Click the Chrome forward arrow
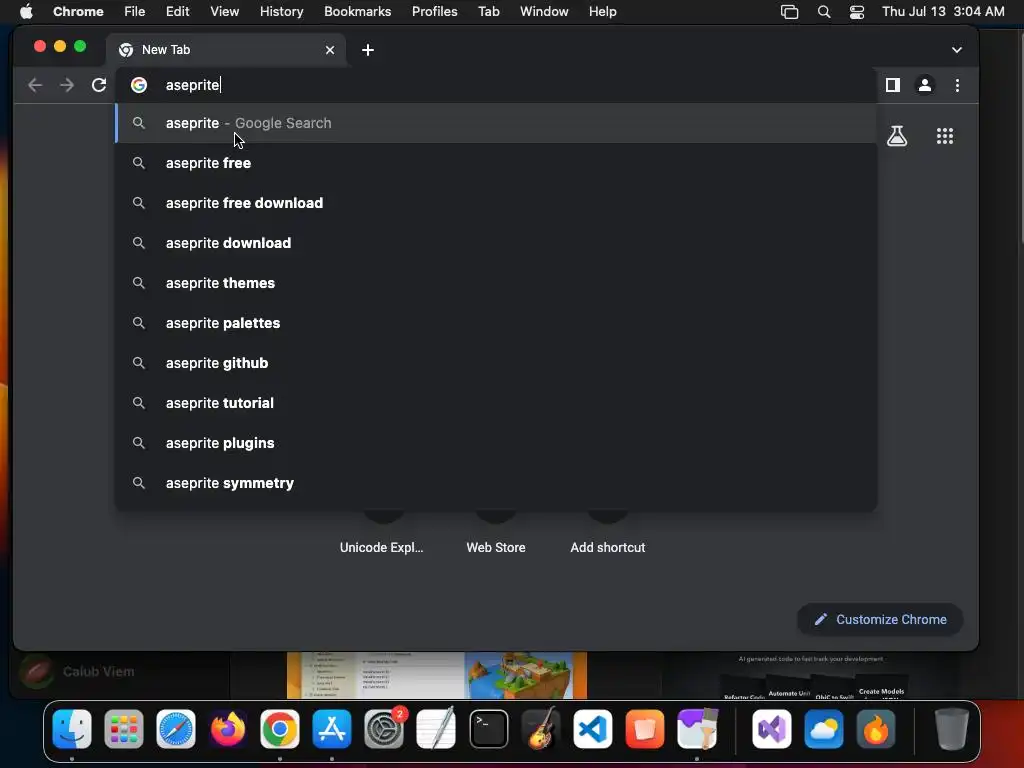 click(x=67, y=85)
